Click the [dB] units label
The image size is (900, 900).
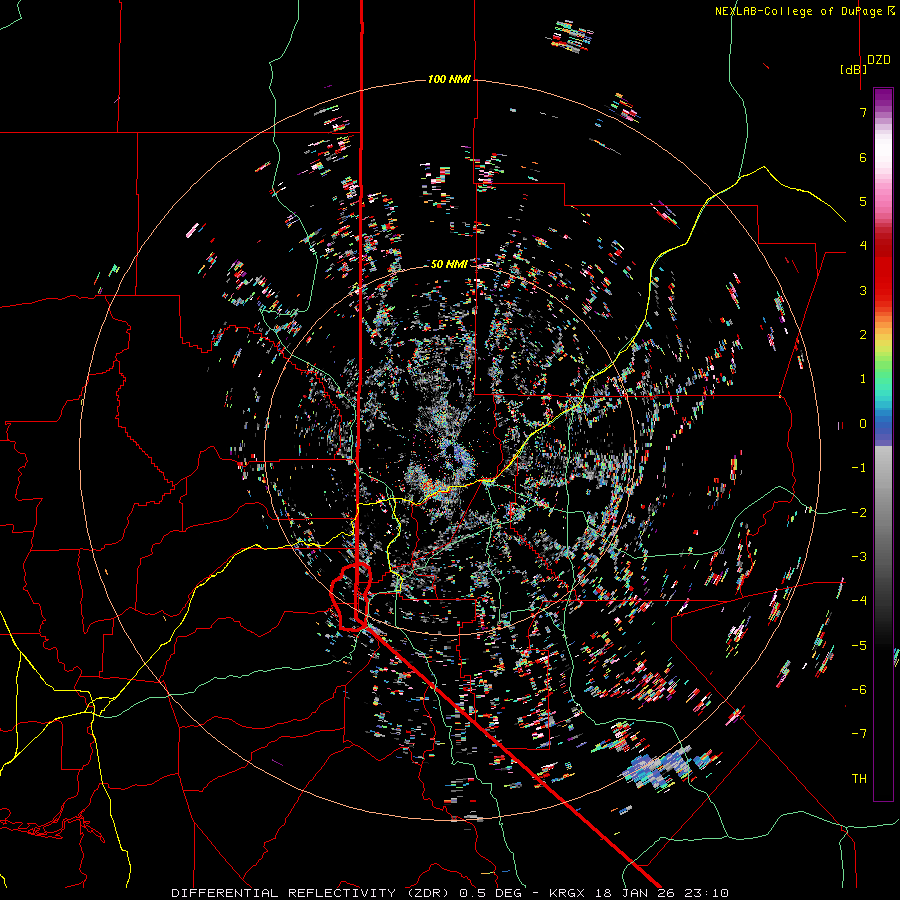(854, 69)
